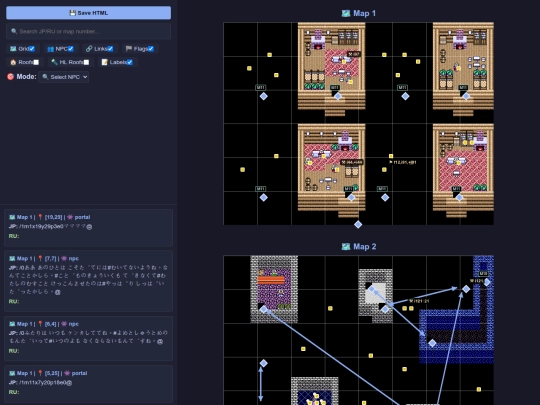Click the Map 1 heading
The image size is (540, 405).
359,13
